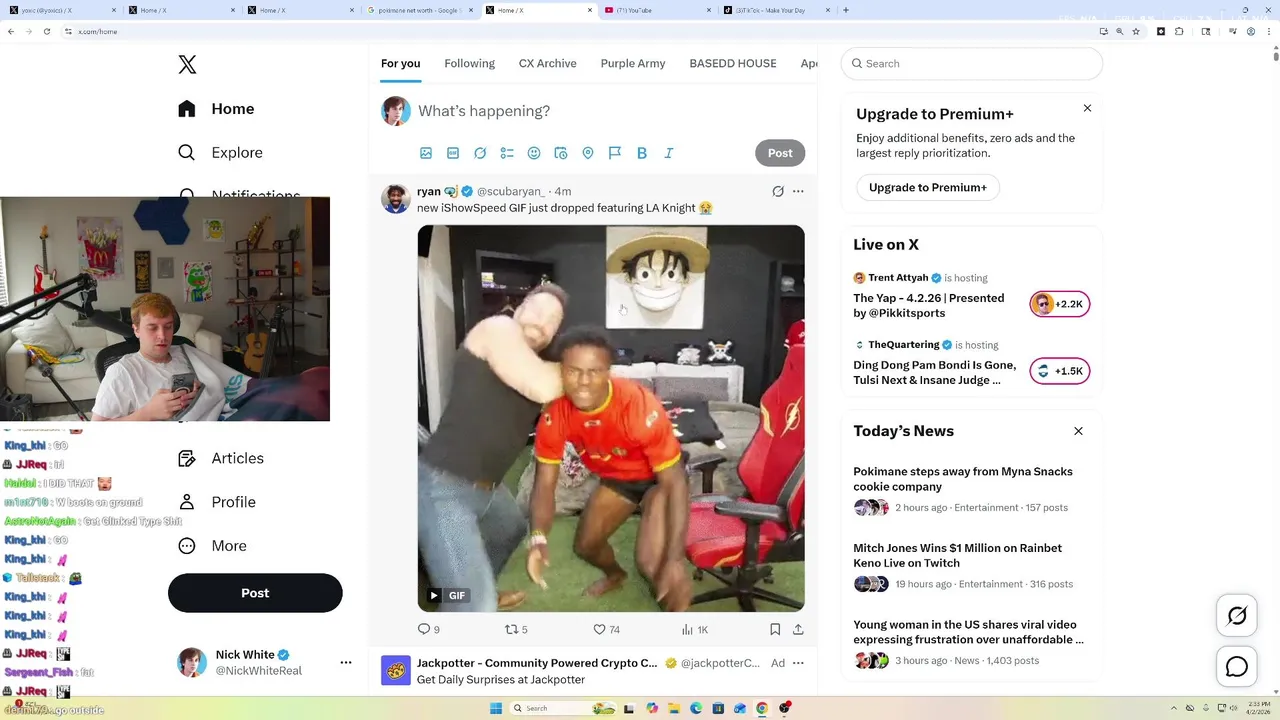This screenshot has width=1280, height=720.
Task: Open the @scubaryan_ handle link
Action: pos(510,191)
